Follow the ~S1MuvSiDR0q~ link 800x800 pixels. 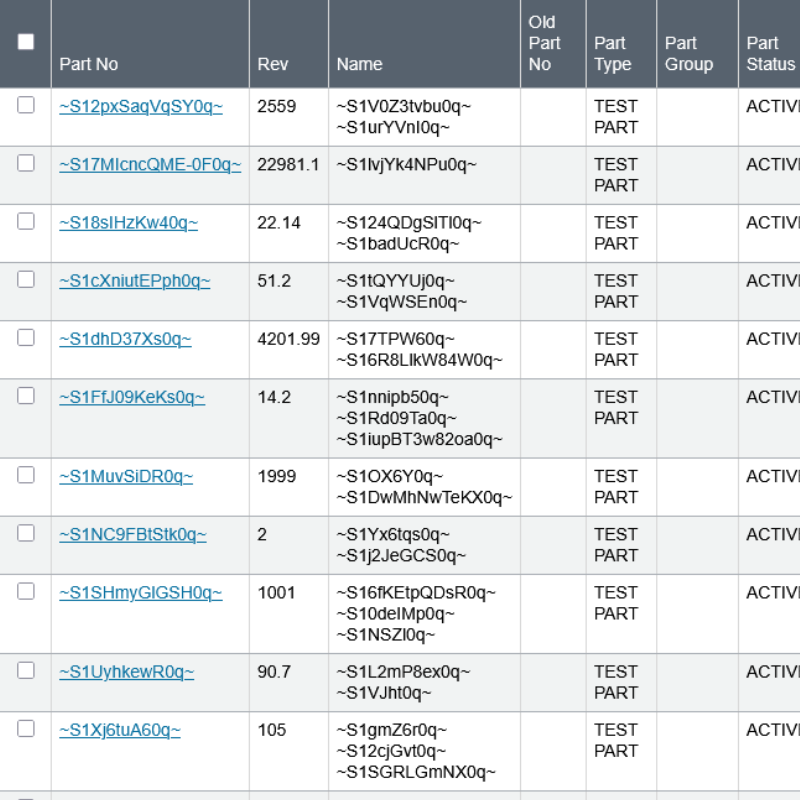(x=126, y=477)
